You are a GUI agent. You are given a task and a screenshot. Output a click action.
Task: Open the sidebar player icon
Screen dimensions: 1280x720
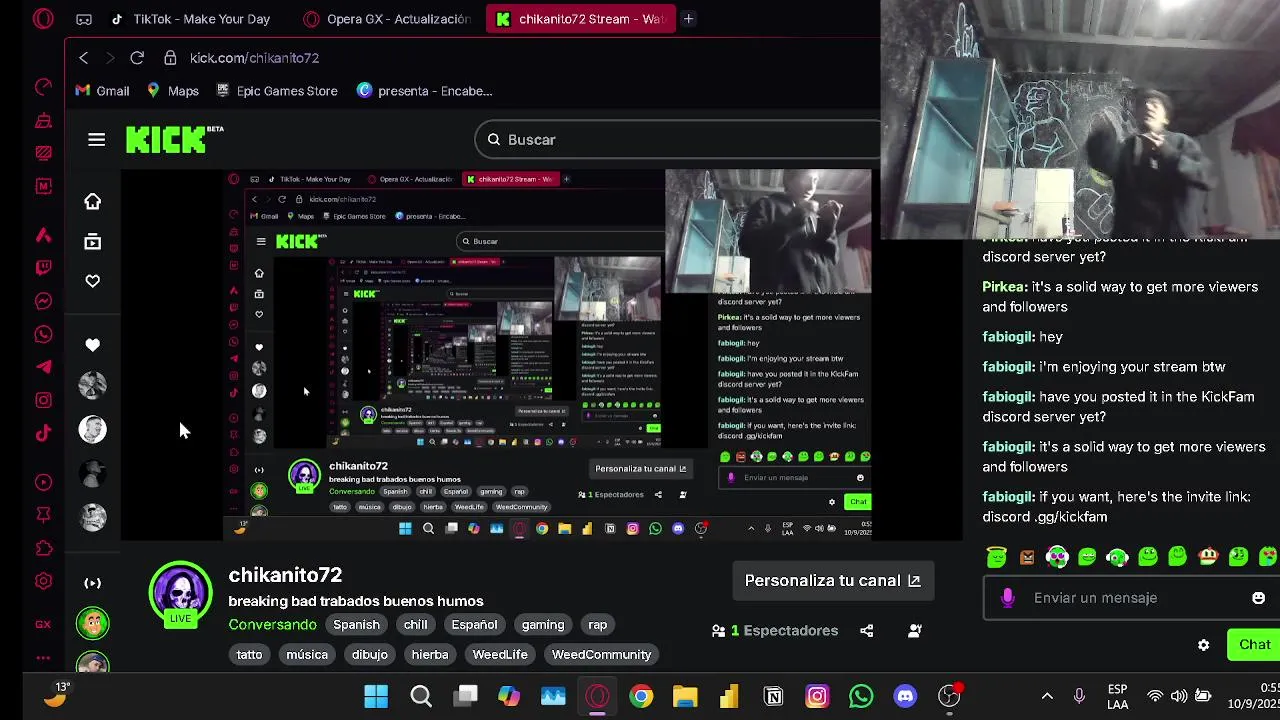(43, 482)
